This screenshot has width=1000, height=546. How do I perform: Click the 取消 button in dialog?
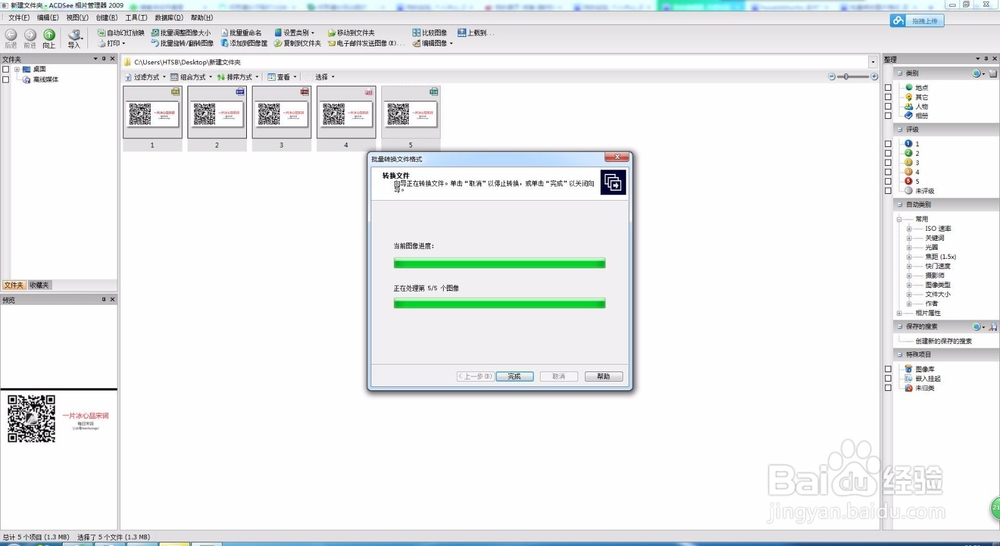(559, 376)
